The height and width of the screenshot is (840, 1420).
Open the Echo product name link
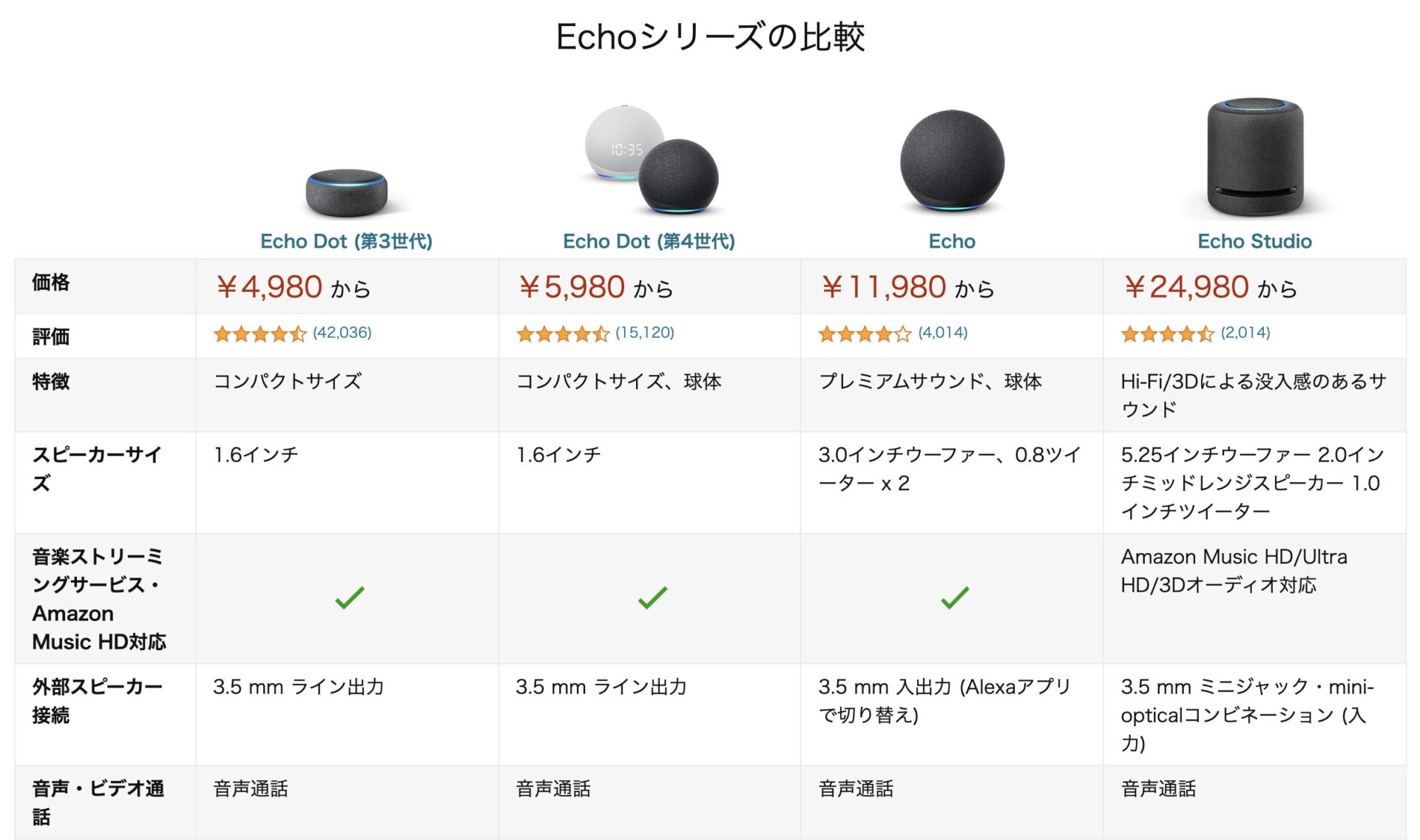point(952,241)
